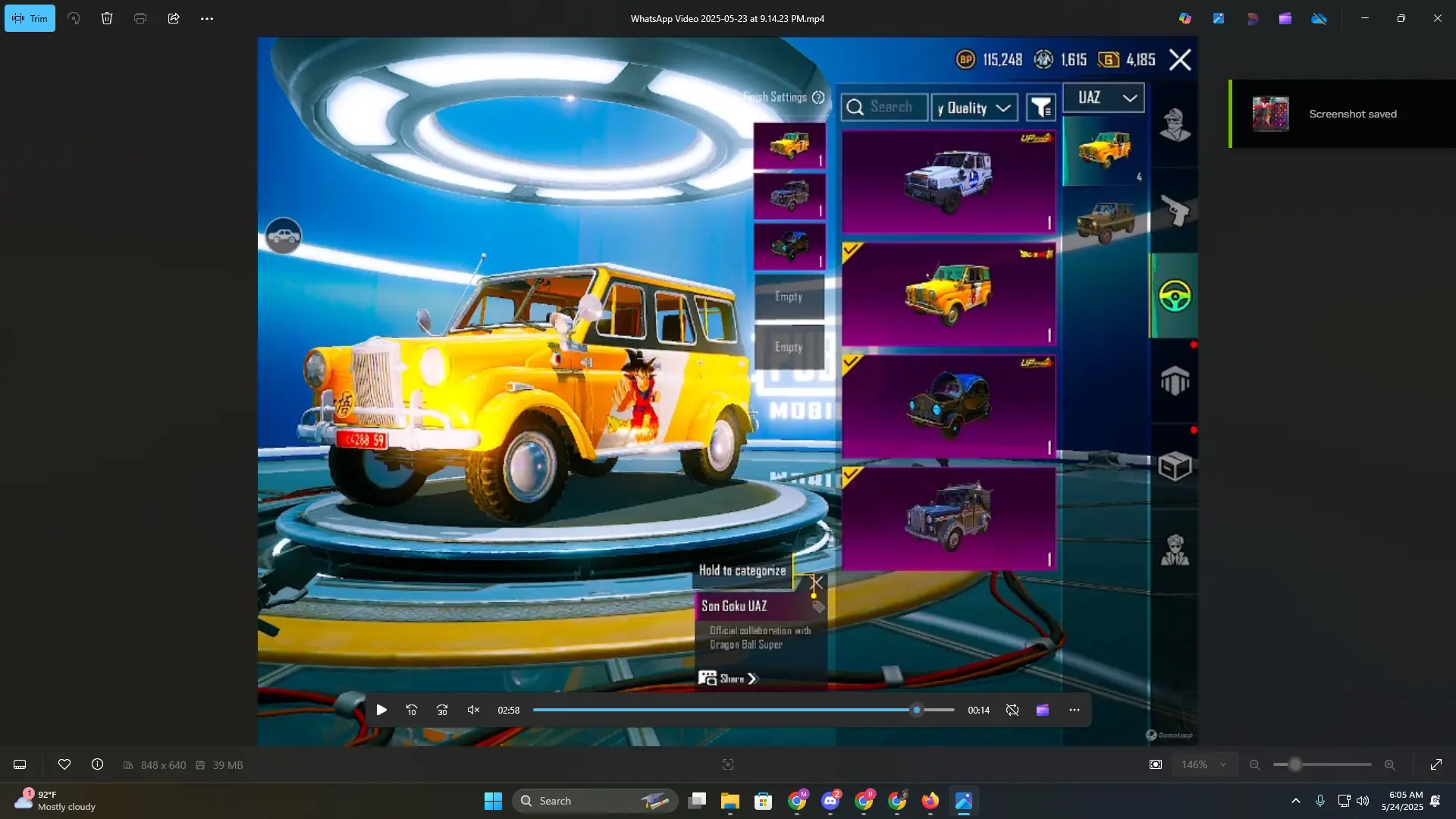Show hidden tray icons chevron
Viewport: 1456px width, 819px height.
point(1296,801)
